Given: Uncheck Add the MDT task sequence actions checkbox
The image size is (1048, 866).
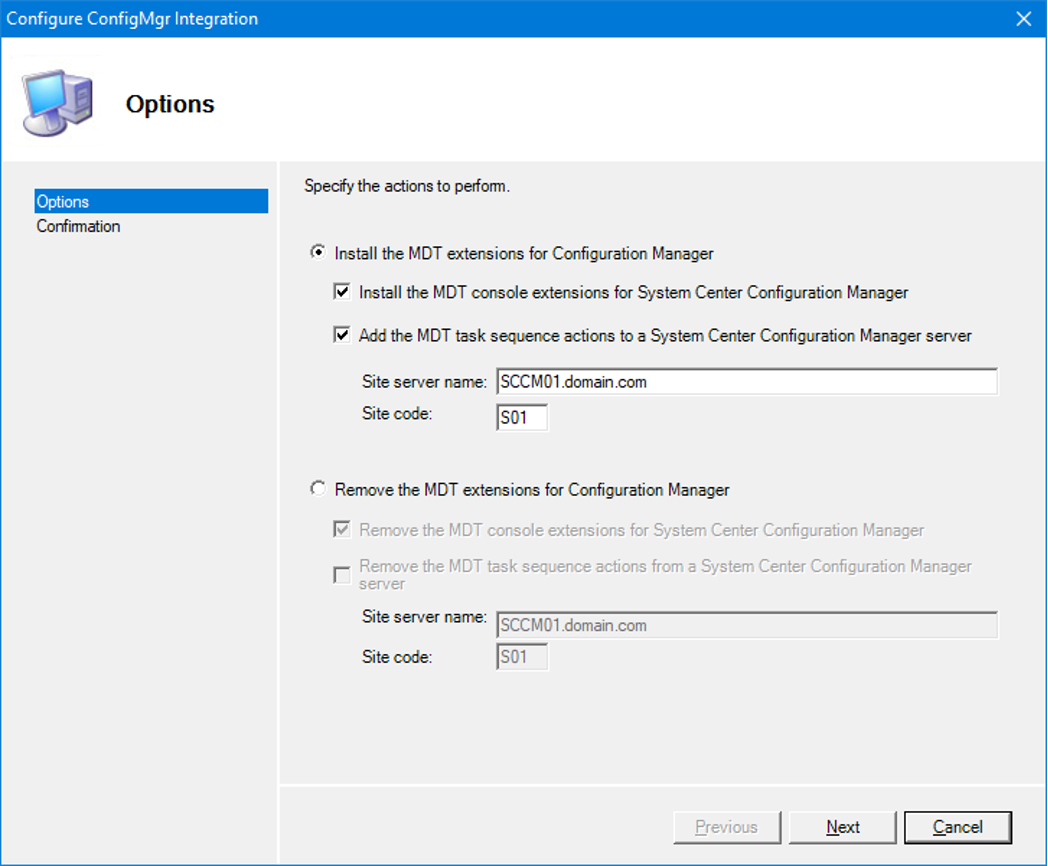Looking at the screenshot, I should pos(342,336).
